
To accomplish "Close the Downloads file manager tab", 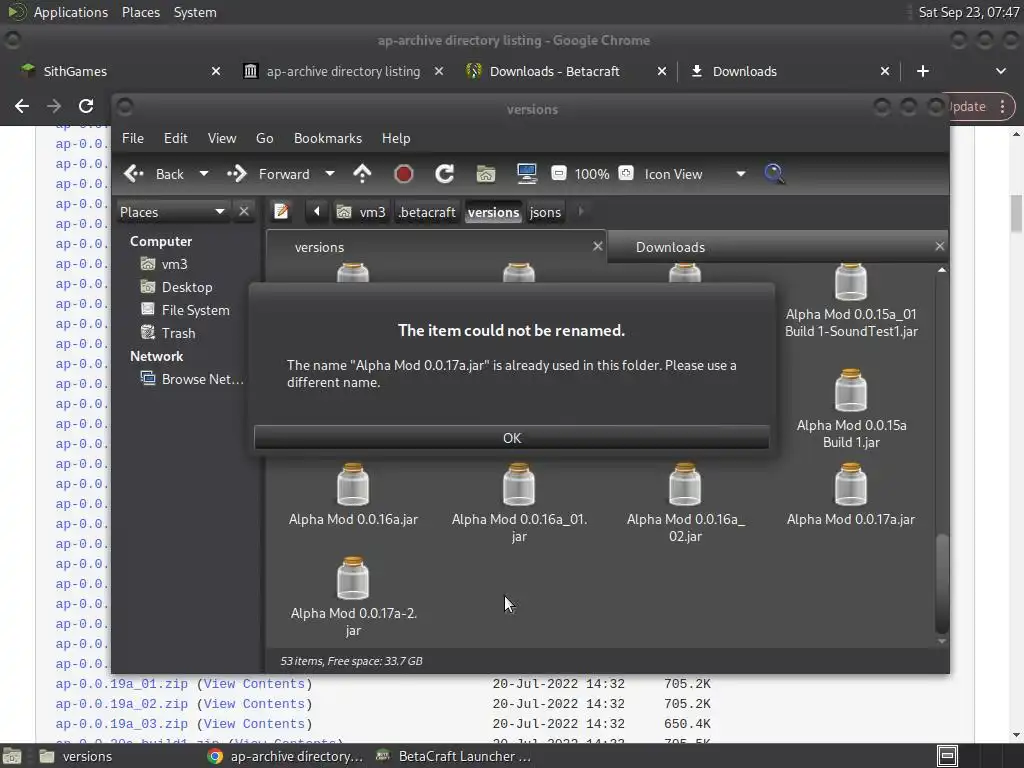I will pos(939,246).
